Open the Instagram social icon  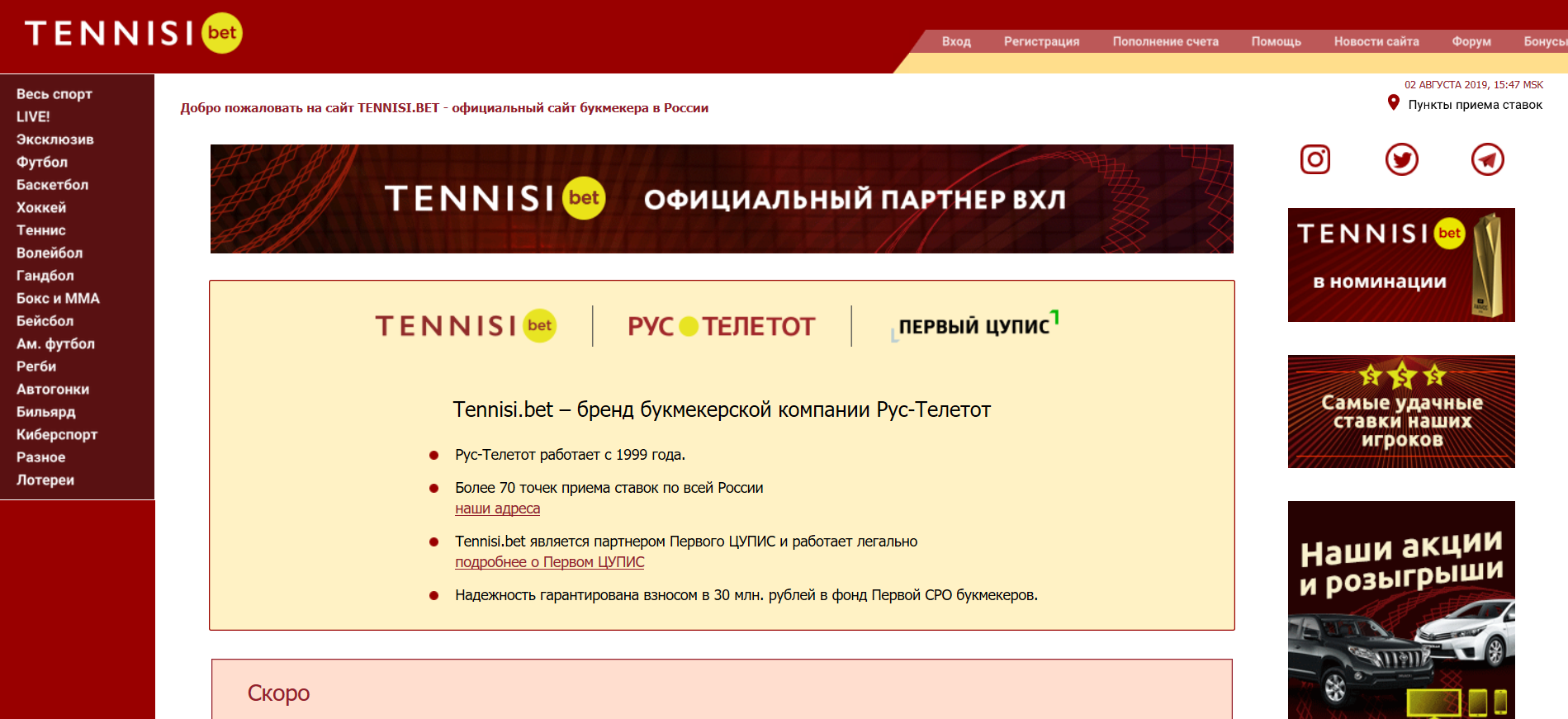click(1315, 159)
